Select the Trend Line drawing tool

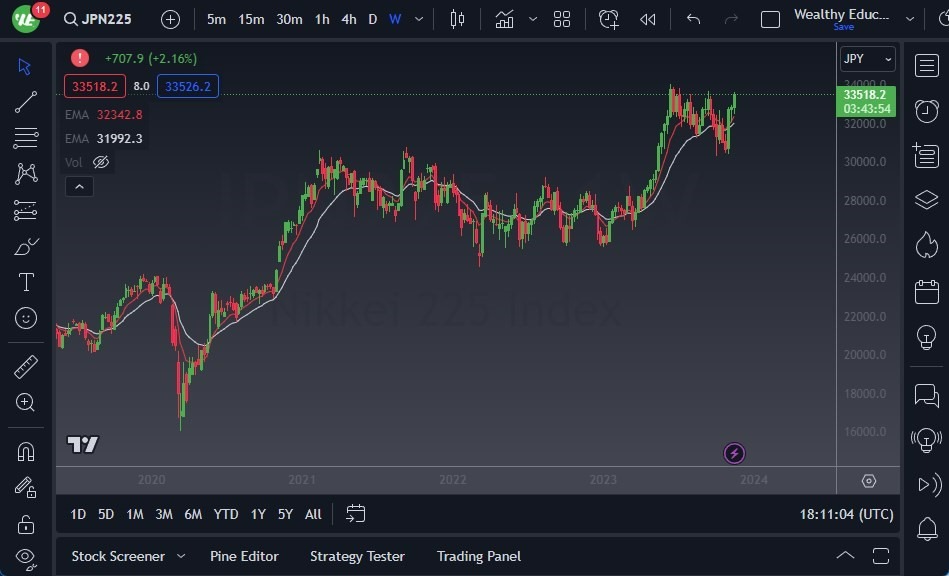coord(26,101)
